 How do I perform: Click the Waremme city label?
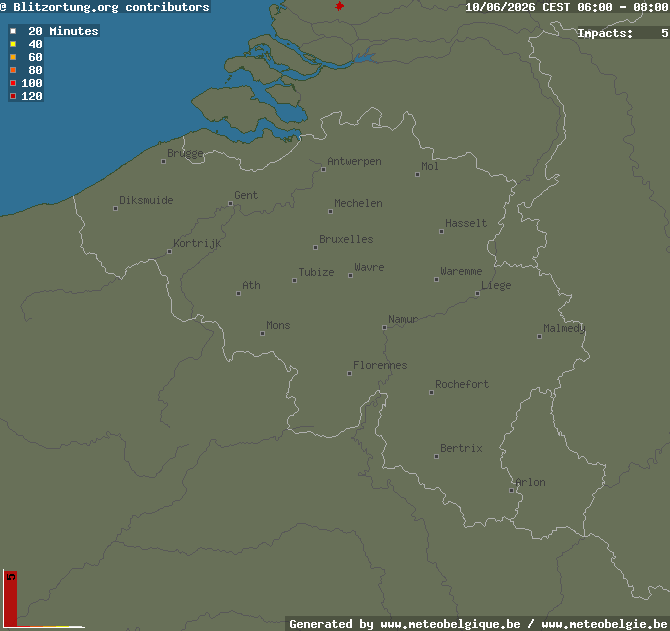(x=461, y=271)
